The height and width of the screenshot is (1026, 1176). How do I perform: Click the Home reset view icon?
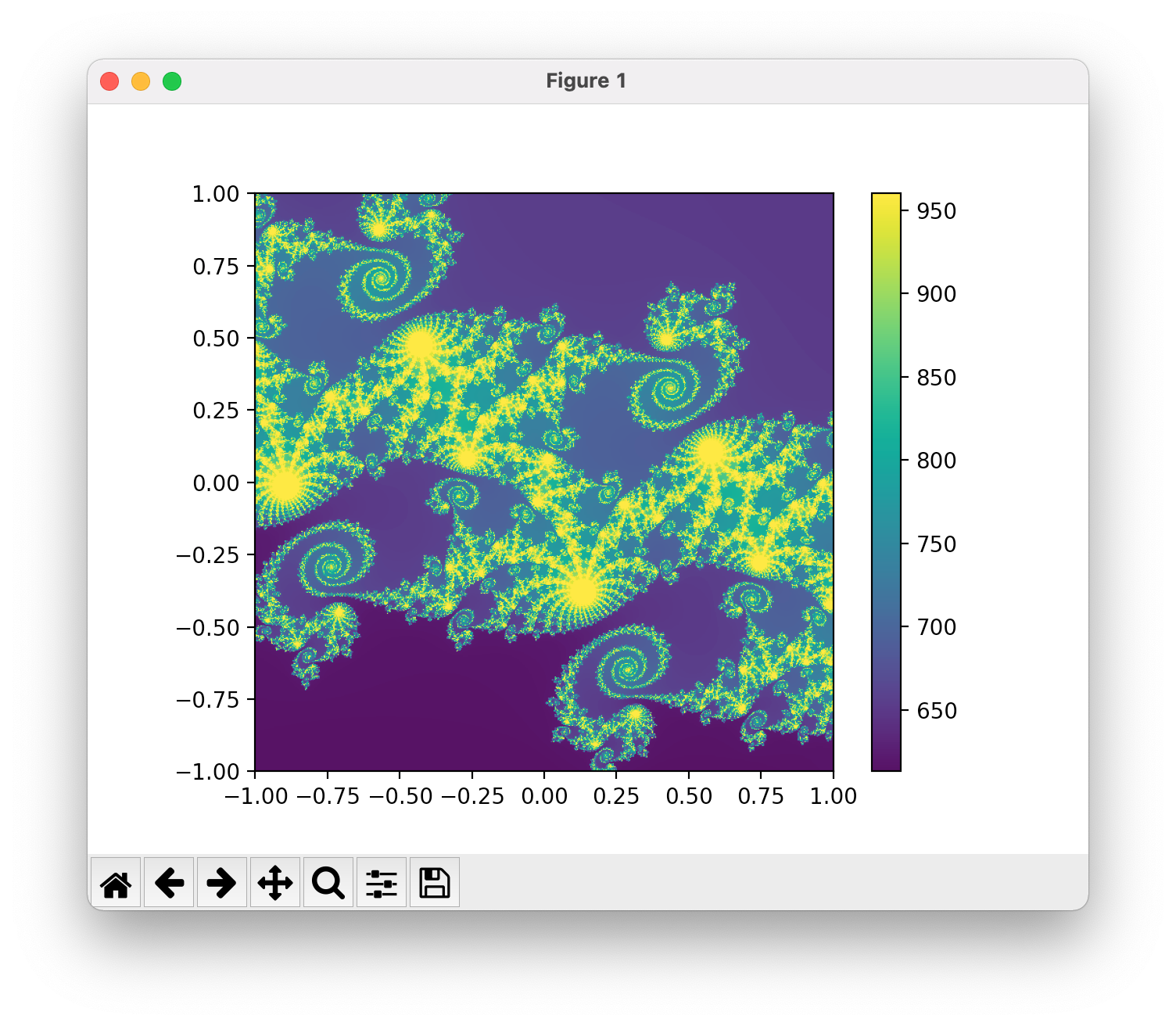tap(116, 883)
